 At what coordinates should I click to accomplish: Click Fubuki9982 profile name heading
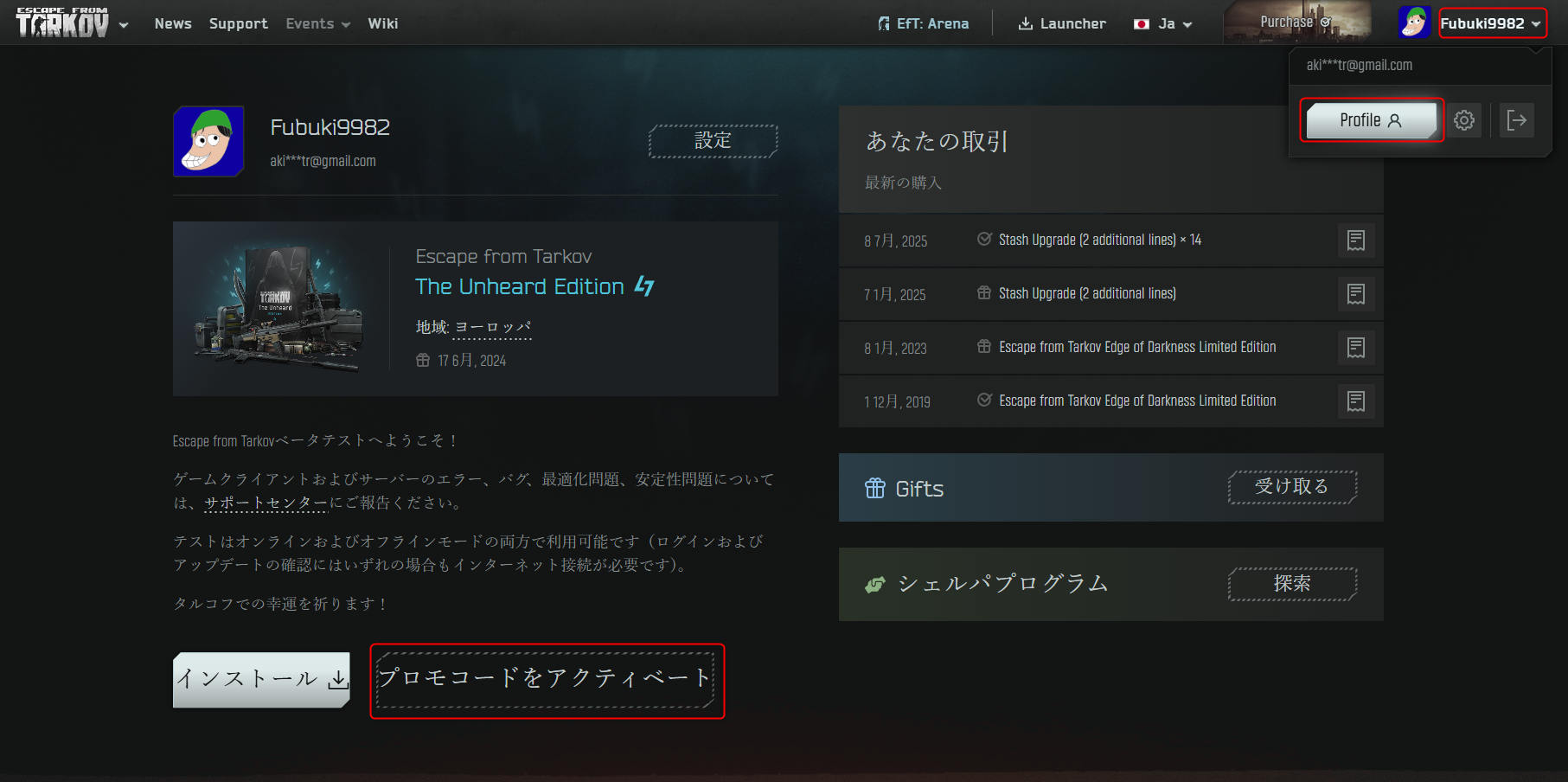pyautogui.click(x=330, y=127)
